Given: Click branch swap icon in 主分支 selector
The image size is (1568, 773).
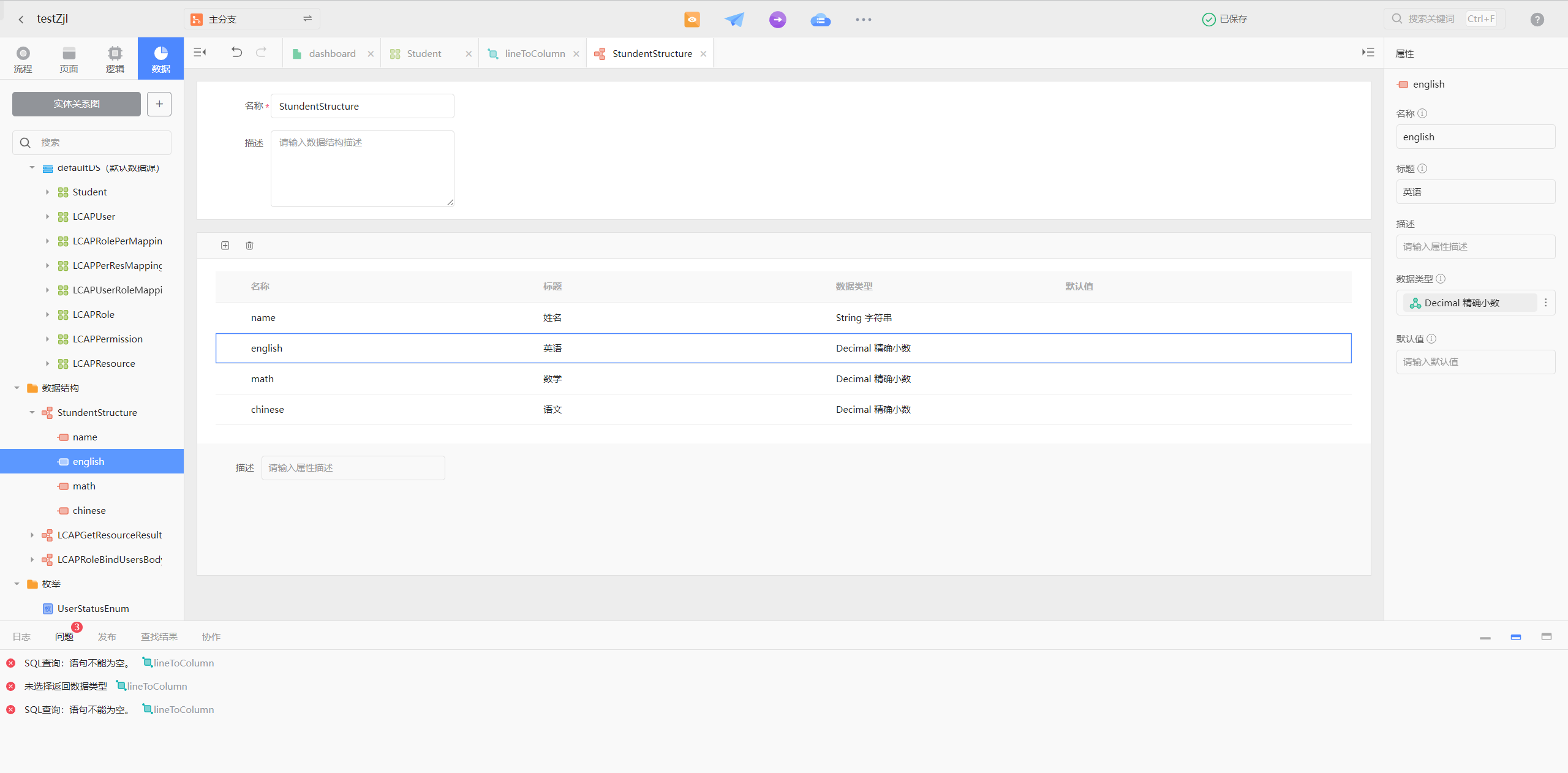Looking at the screenshot, I should [x=307, y=19].
